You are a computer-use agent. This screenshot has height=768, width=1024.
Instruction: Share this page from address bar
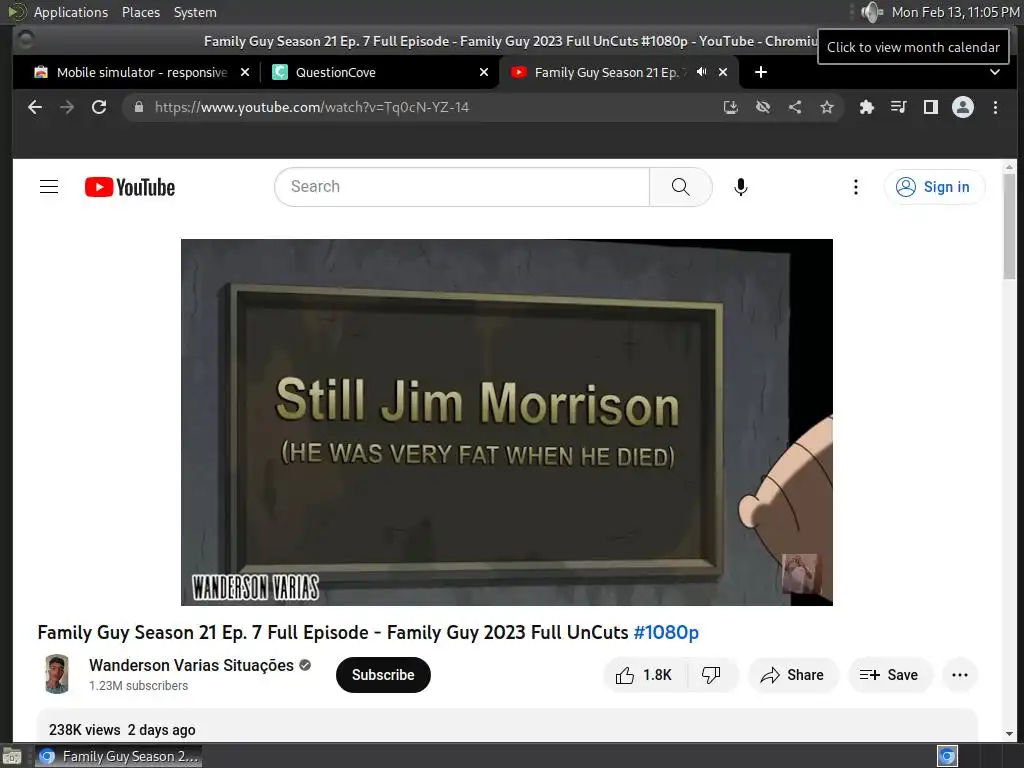tap(795, 107)
